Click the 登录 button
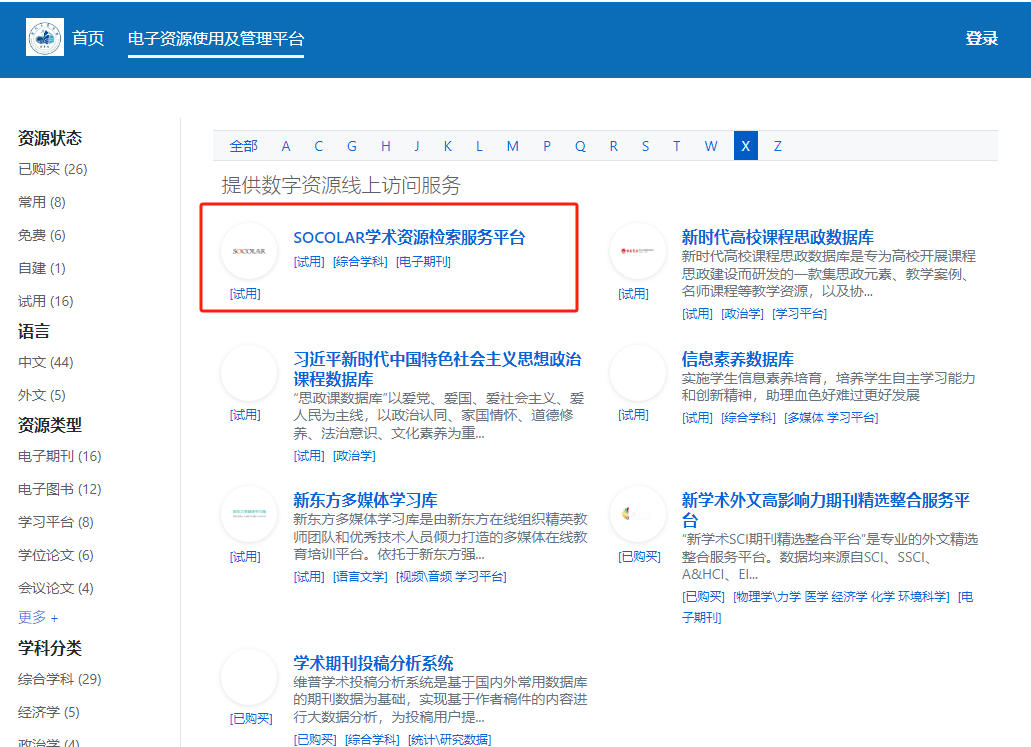This screenshot has height=747, width=1031. (981, 39)
